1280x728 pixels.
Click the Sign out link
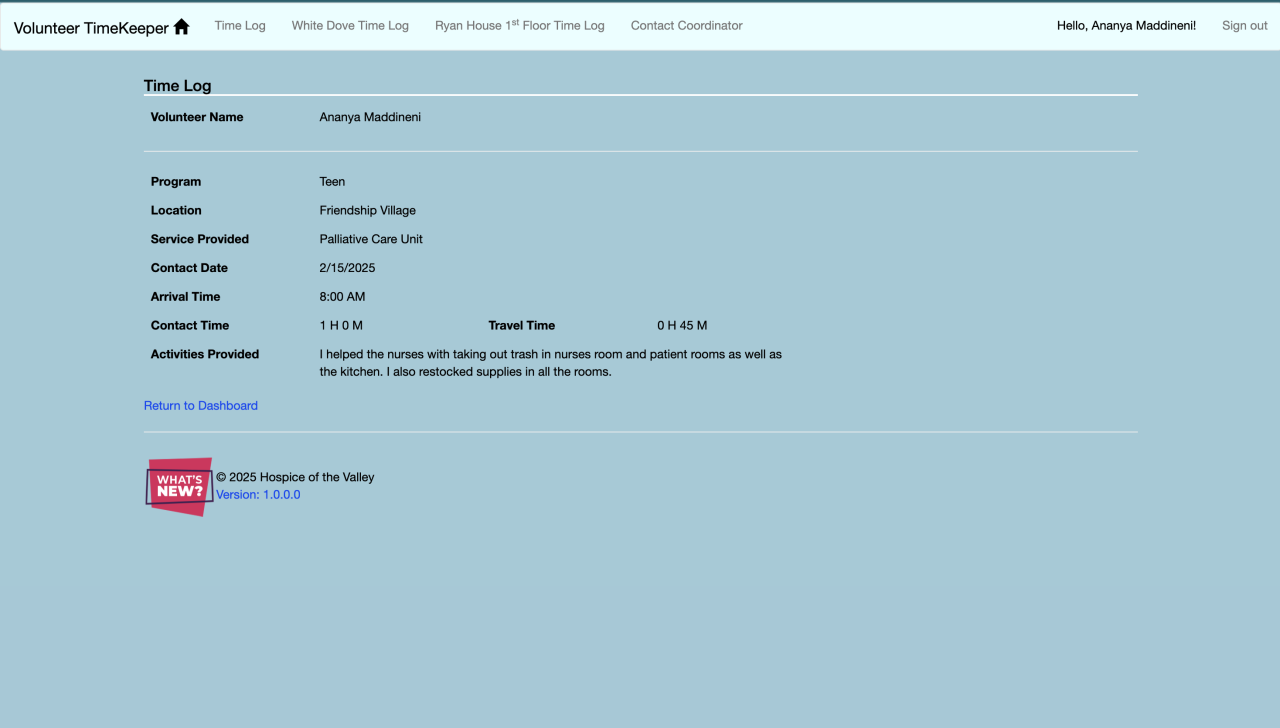(x=1245, y=26)
